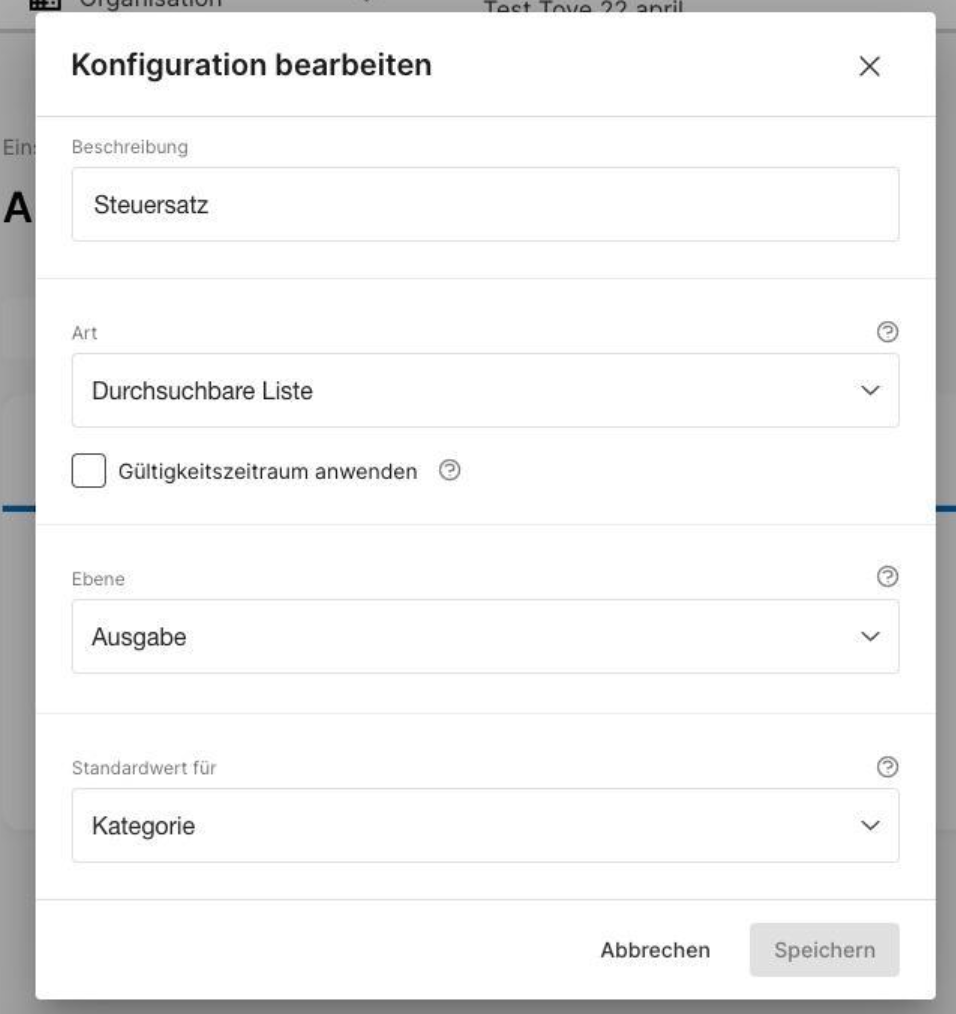Screen dimensions: 956x1014
Task: Click the Speichern button
Action: pos(824,950)
